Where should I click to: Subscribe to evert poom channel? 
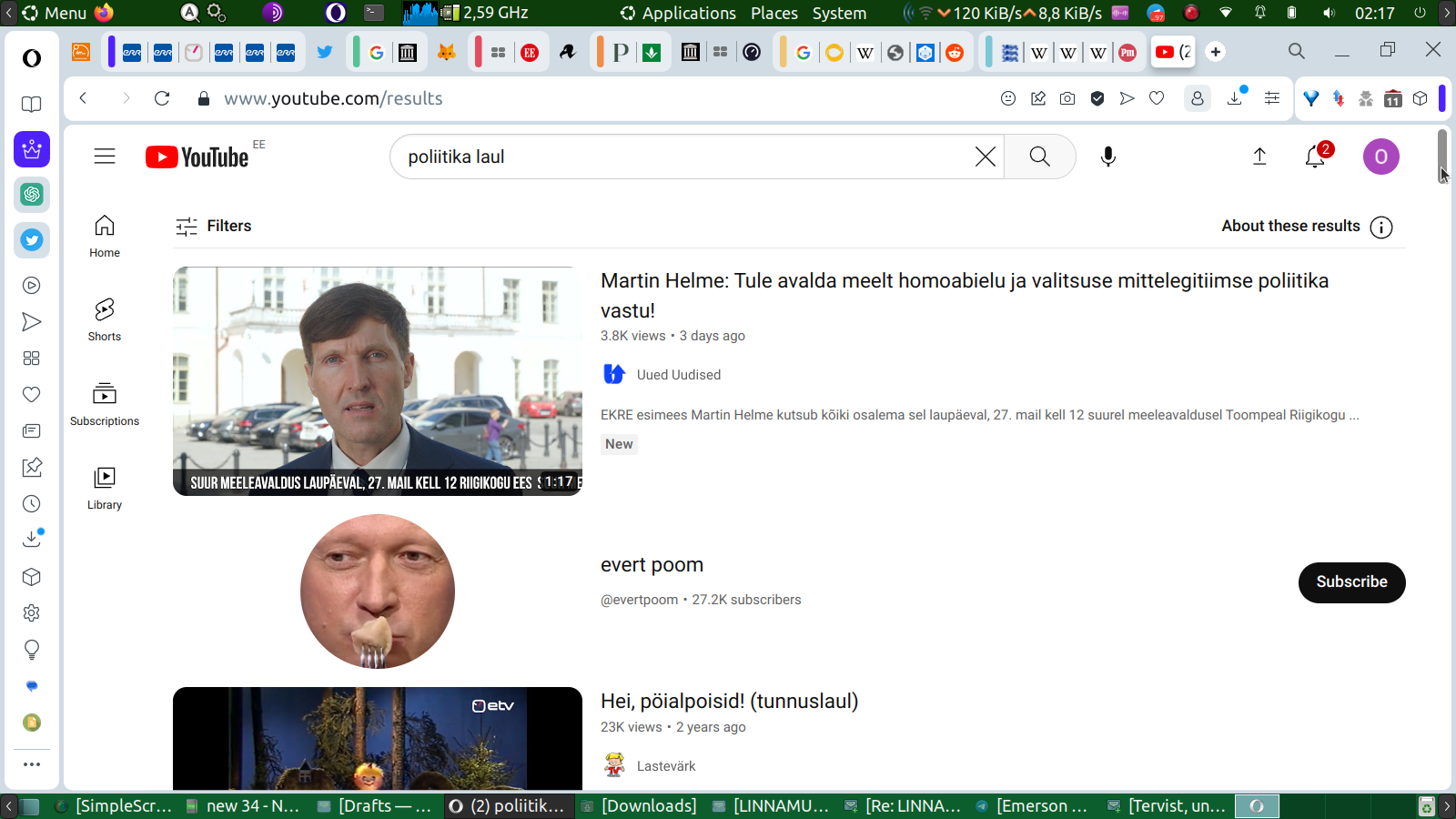click(1351, 582)
